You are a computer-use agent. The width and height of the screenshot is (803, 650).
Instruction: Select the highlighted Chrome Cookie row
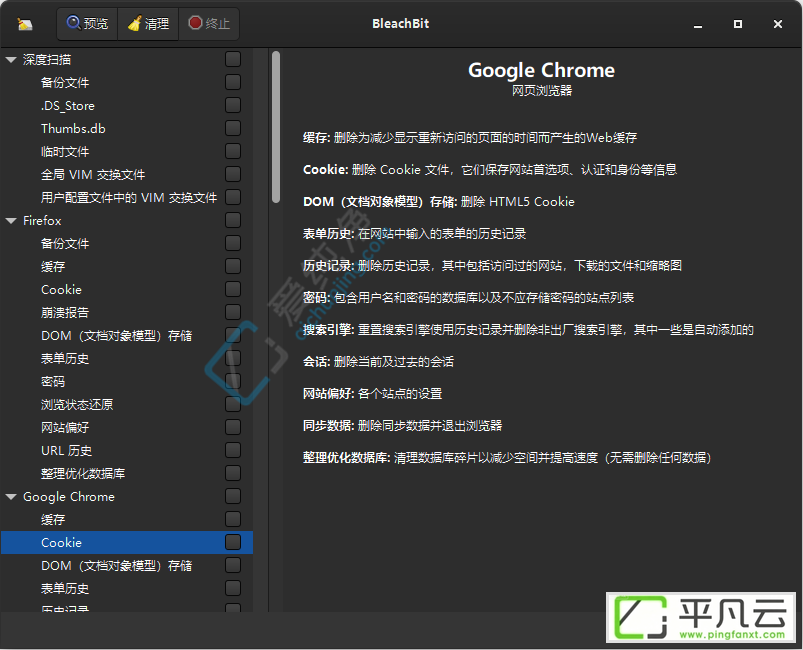(x=126, y=542)
